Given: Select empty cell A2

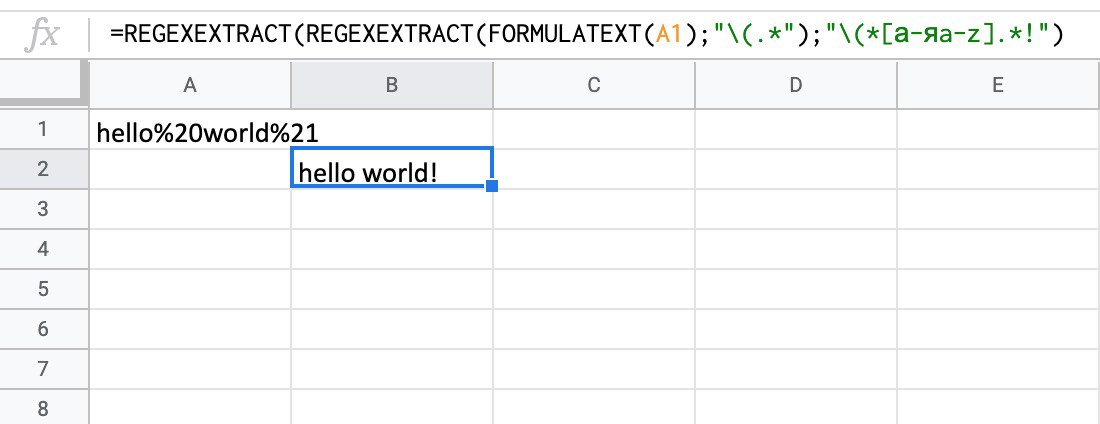Looking at the screenshot, I should [189, 169].
